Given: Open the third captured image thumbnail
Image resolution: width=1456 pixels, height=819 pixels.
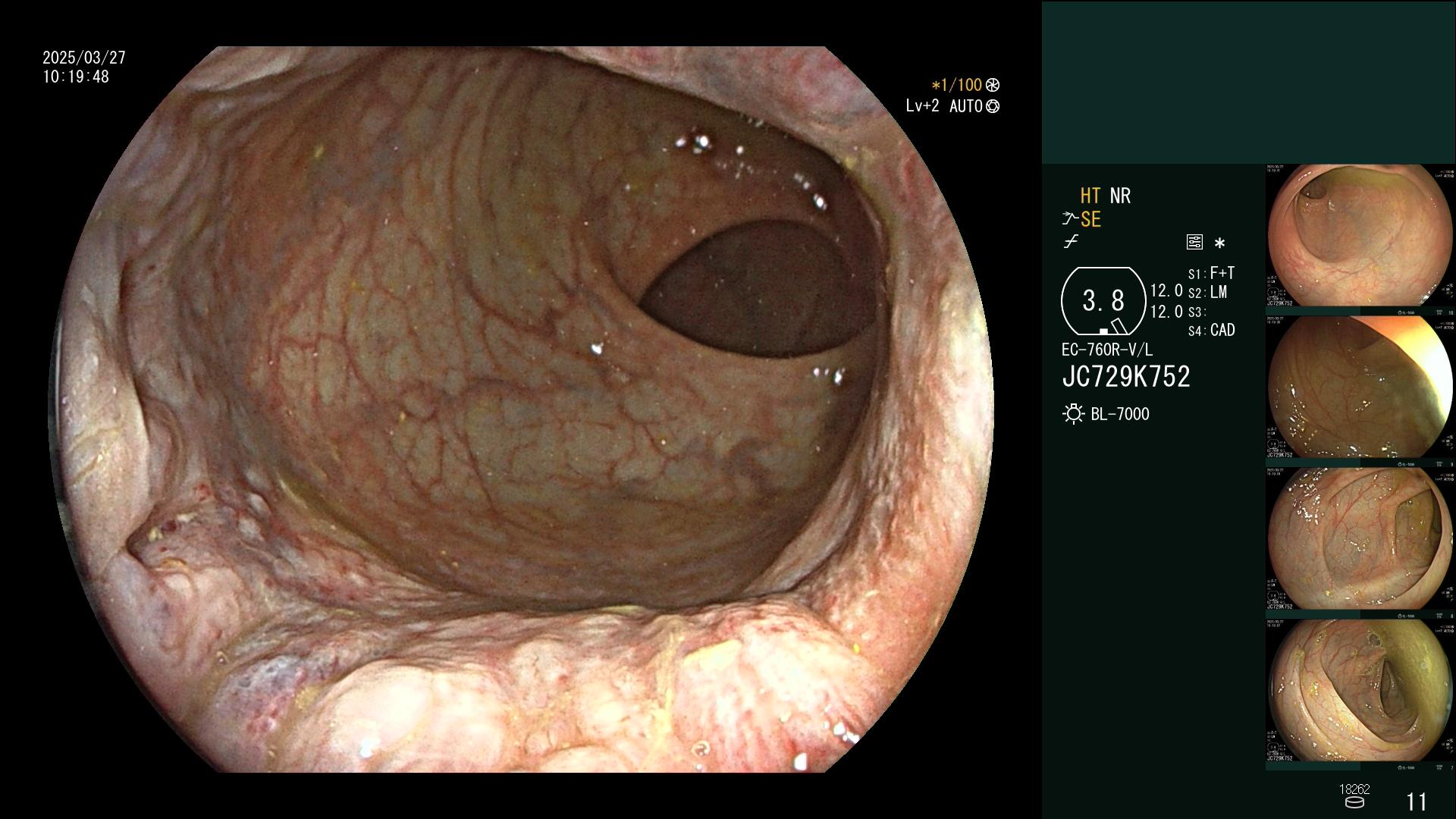Looking at the screenshot, I should pyautogui.click(x=1360, y=538).
